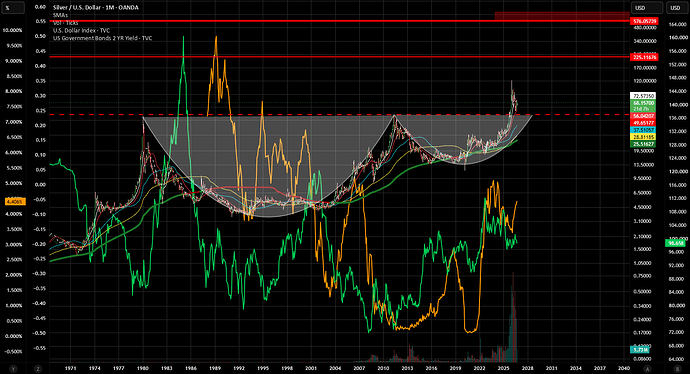This screenshot has width=690, height=374.
Task: Click the 2010 label on time axis
Action: pyautogui.click(x=383, y=368)
